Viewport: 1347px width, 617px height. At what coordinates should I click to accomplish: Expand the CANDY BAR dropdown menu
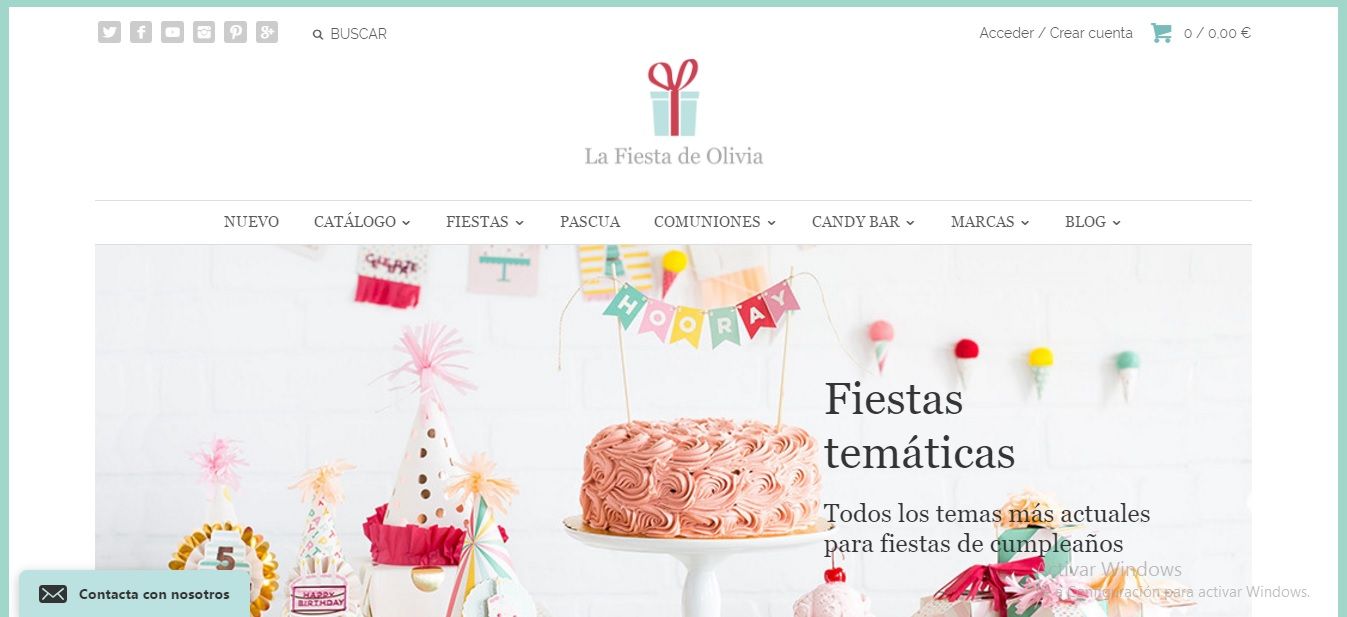863,222
